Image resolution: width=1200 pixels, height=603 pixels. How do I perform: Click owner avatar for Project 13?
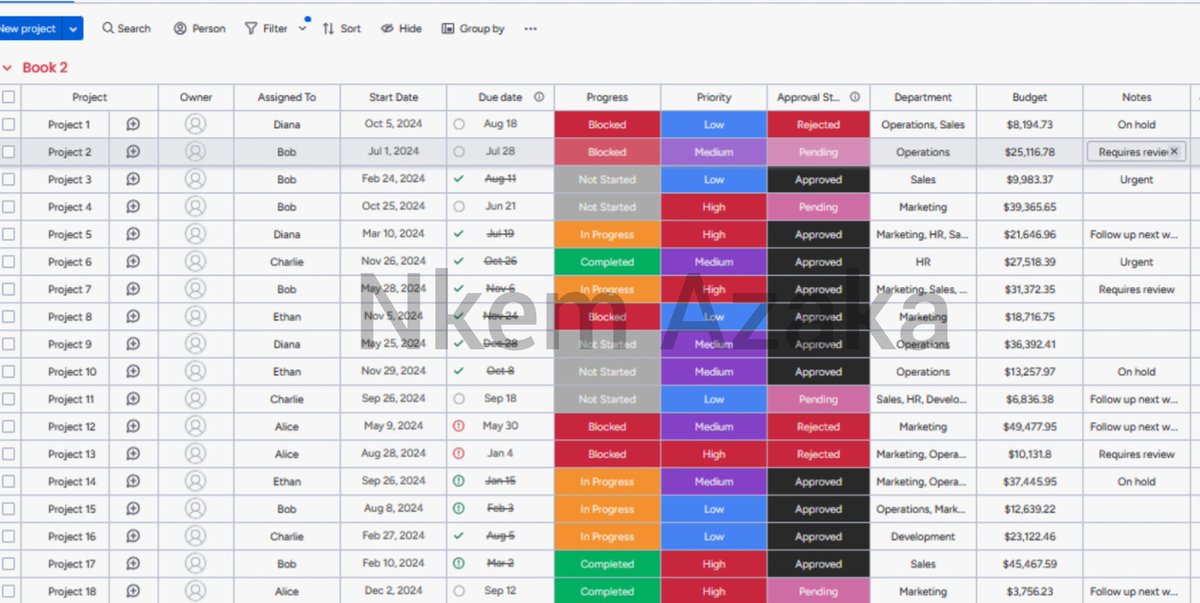click(195, 454)
